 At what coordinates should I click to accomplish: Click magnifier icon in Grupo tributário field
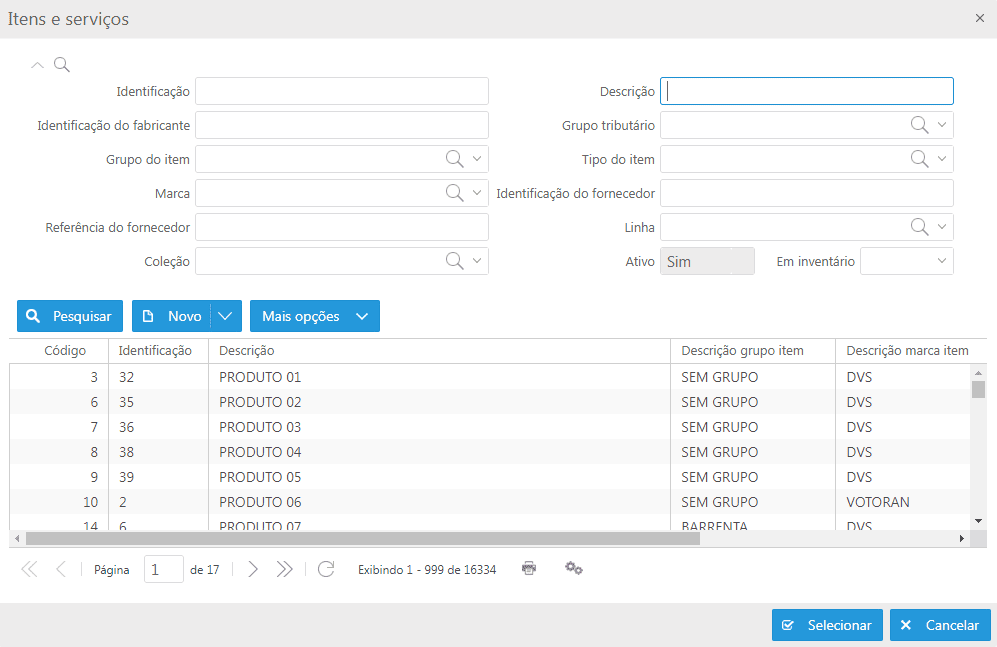(x=919, y=125)
